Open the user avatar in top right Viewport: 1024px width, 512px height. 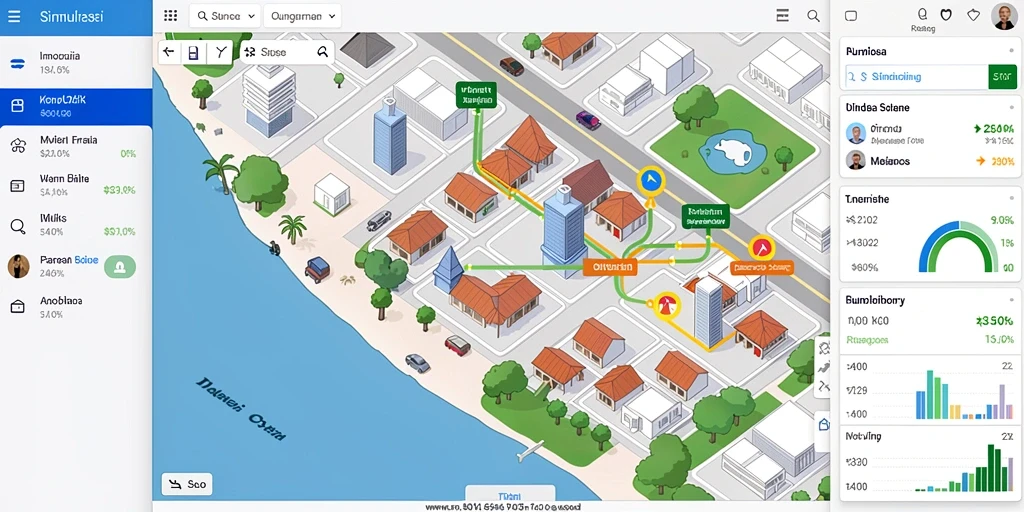pyautogui.click(x=1003, y=16)
